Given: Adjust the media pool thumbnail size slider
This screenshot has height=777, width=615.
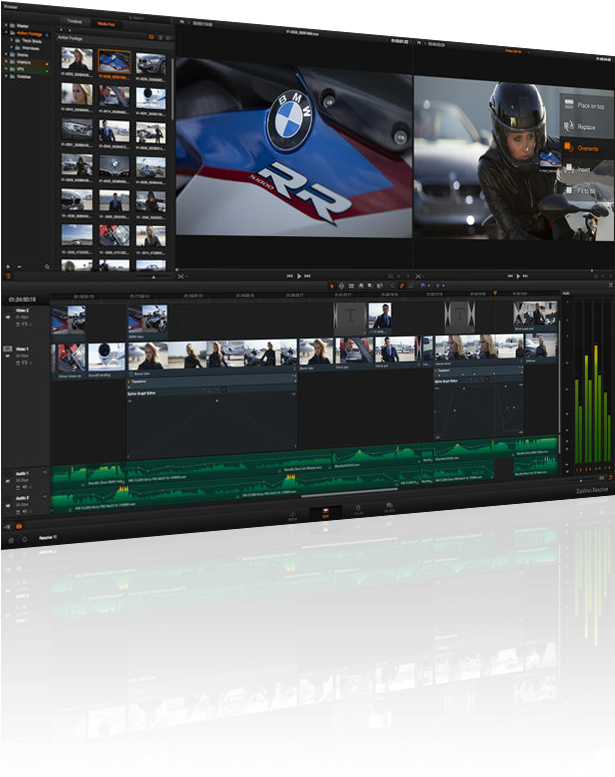Looking at the screenshot, I should (154, 277).
